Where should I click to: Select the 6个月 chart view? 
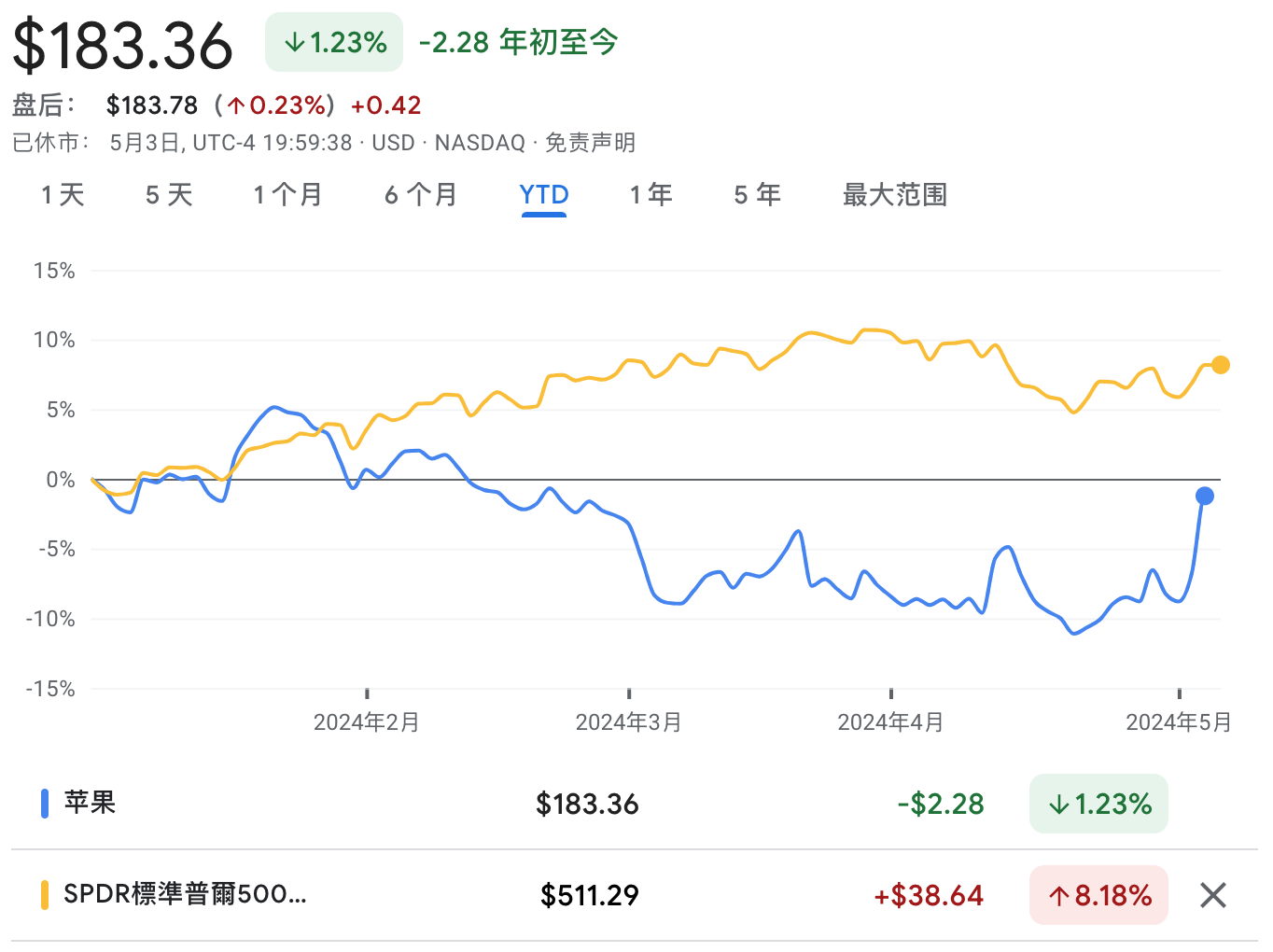421,195
